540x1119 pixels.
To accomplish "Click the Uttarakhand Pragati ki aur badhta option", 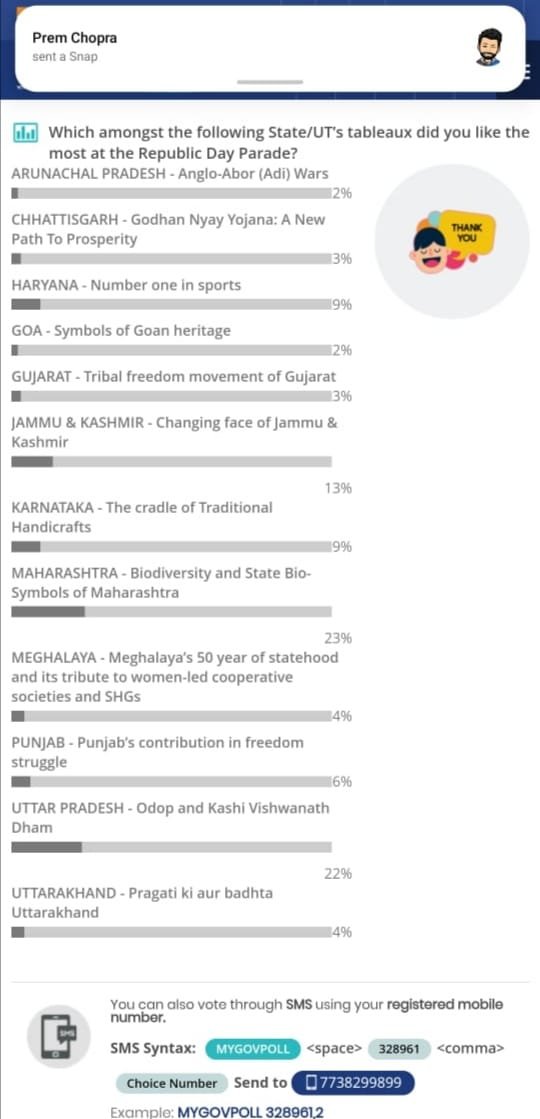I will [143, 902].
